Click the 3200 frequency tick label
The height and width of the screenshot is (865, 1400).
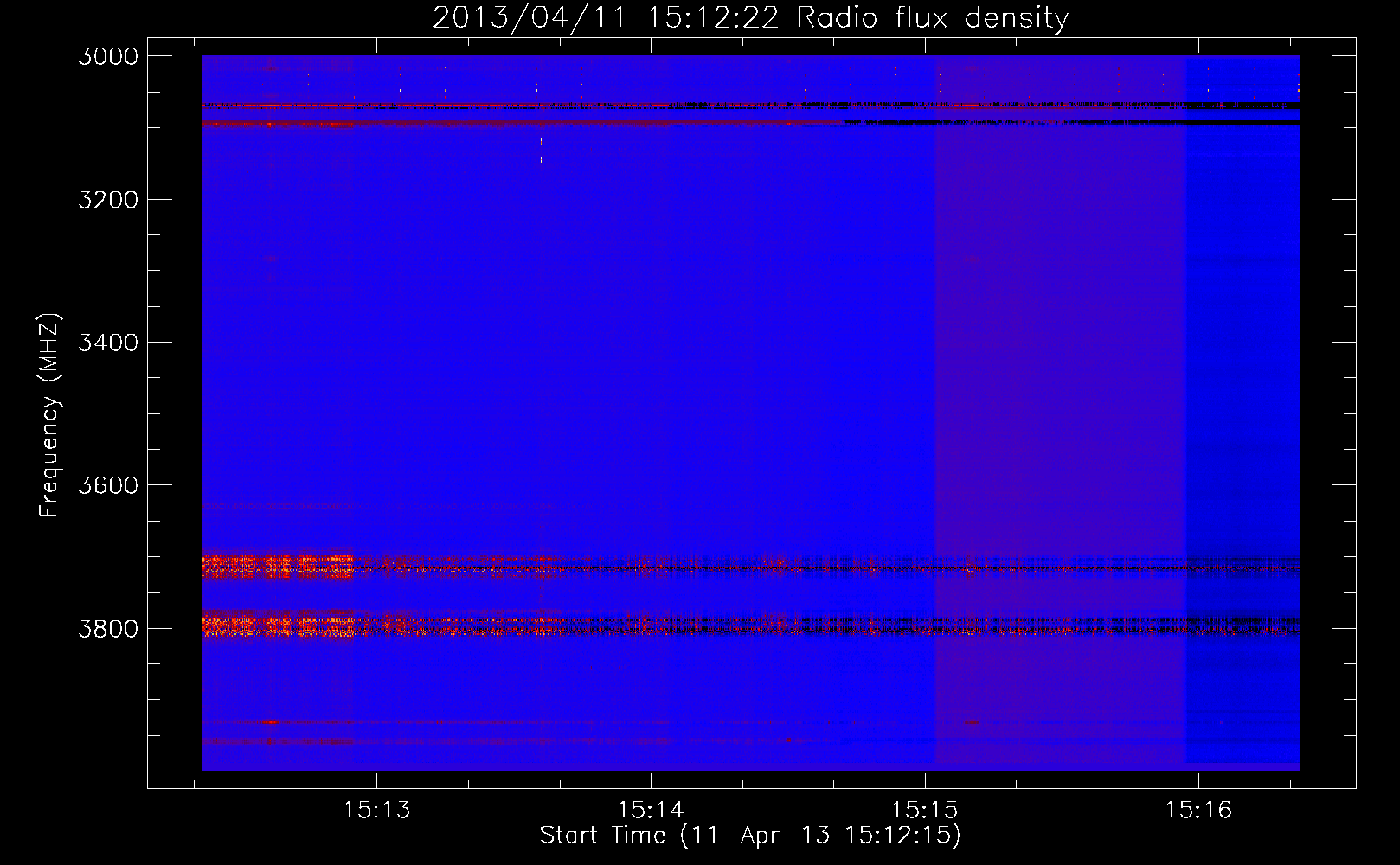108,200
